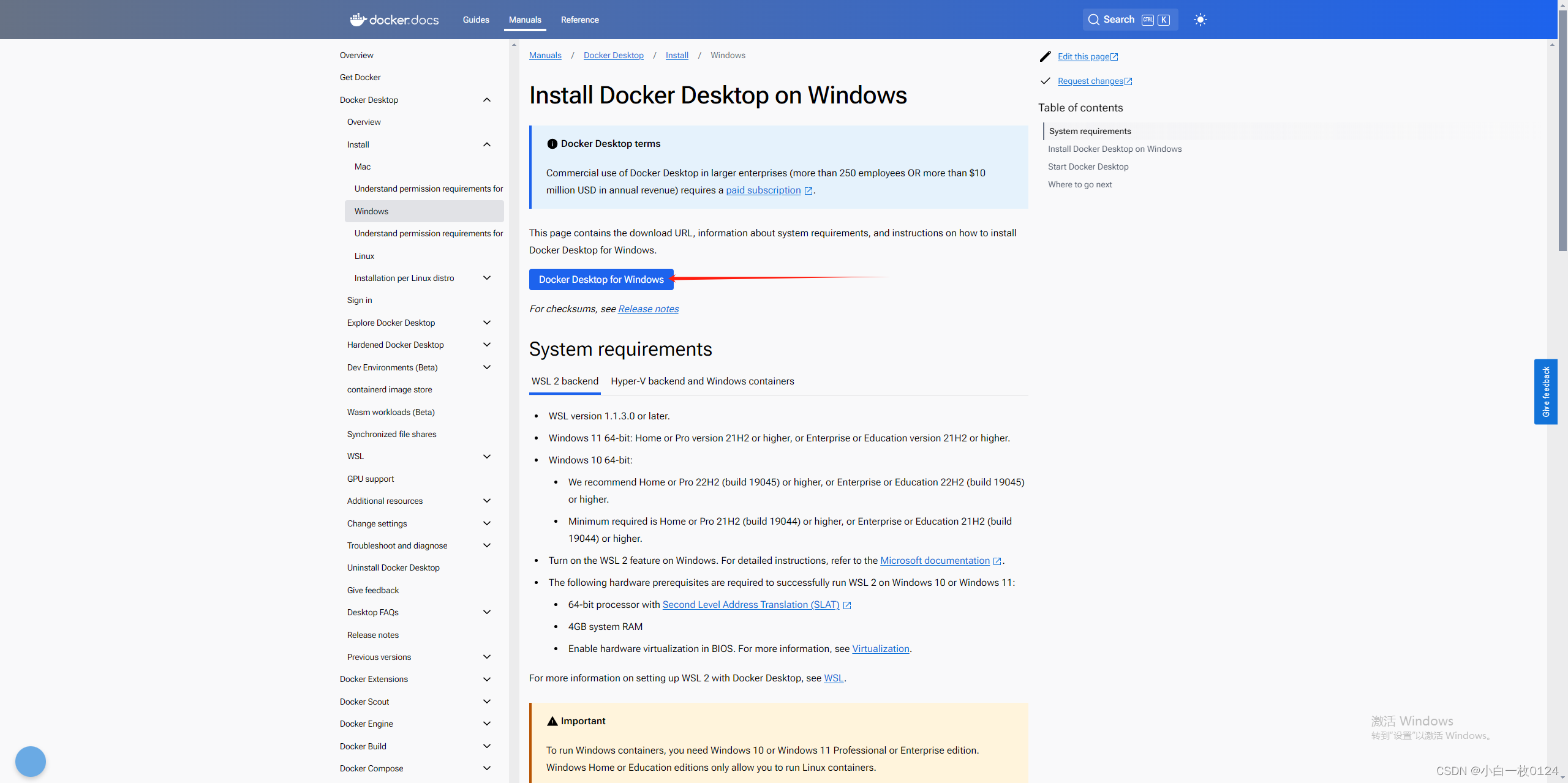The image size is (1568, 783).
Task: Expand Docker Extensions section
Action: [487, 679]
